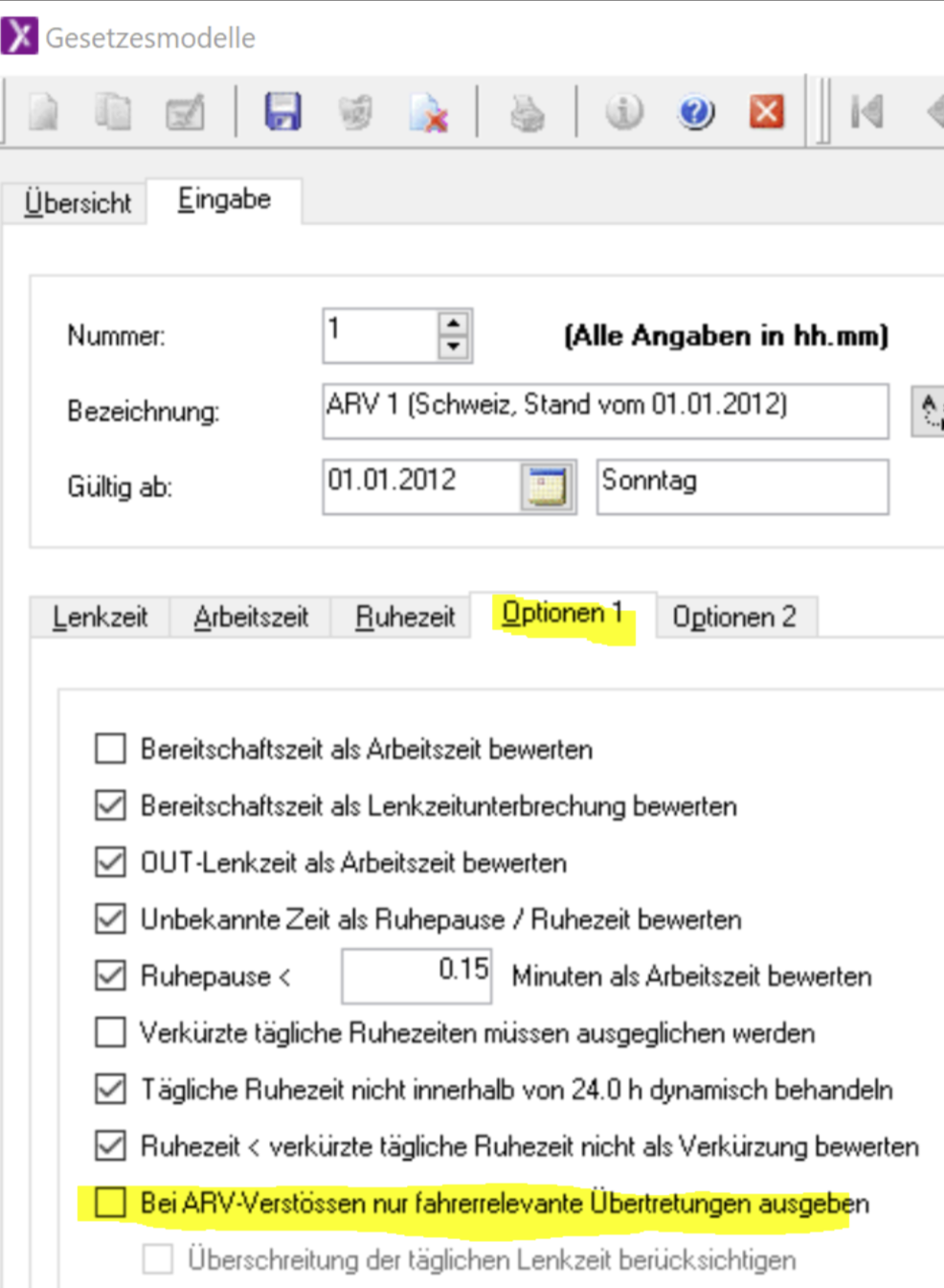Increase Nummer with the up spinner arrow
The image size is (944, 1288).
coord(453,323)
